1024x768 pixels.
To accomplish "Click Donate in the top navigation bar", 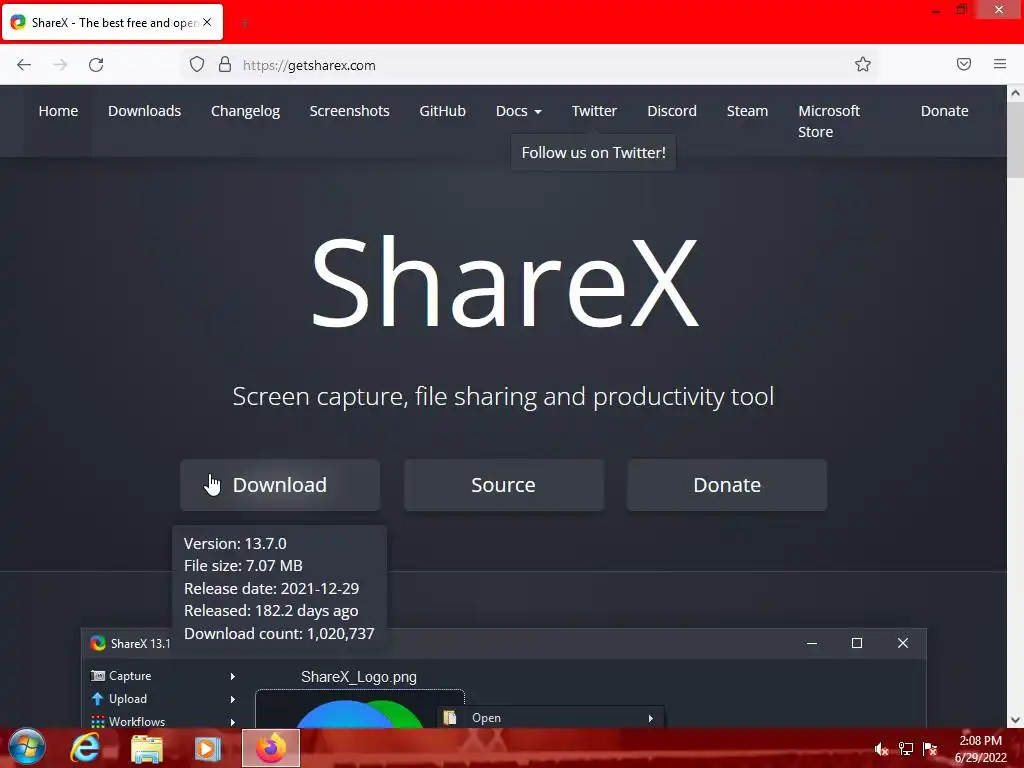I will pos(944,111).
